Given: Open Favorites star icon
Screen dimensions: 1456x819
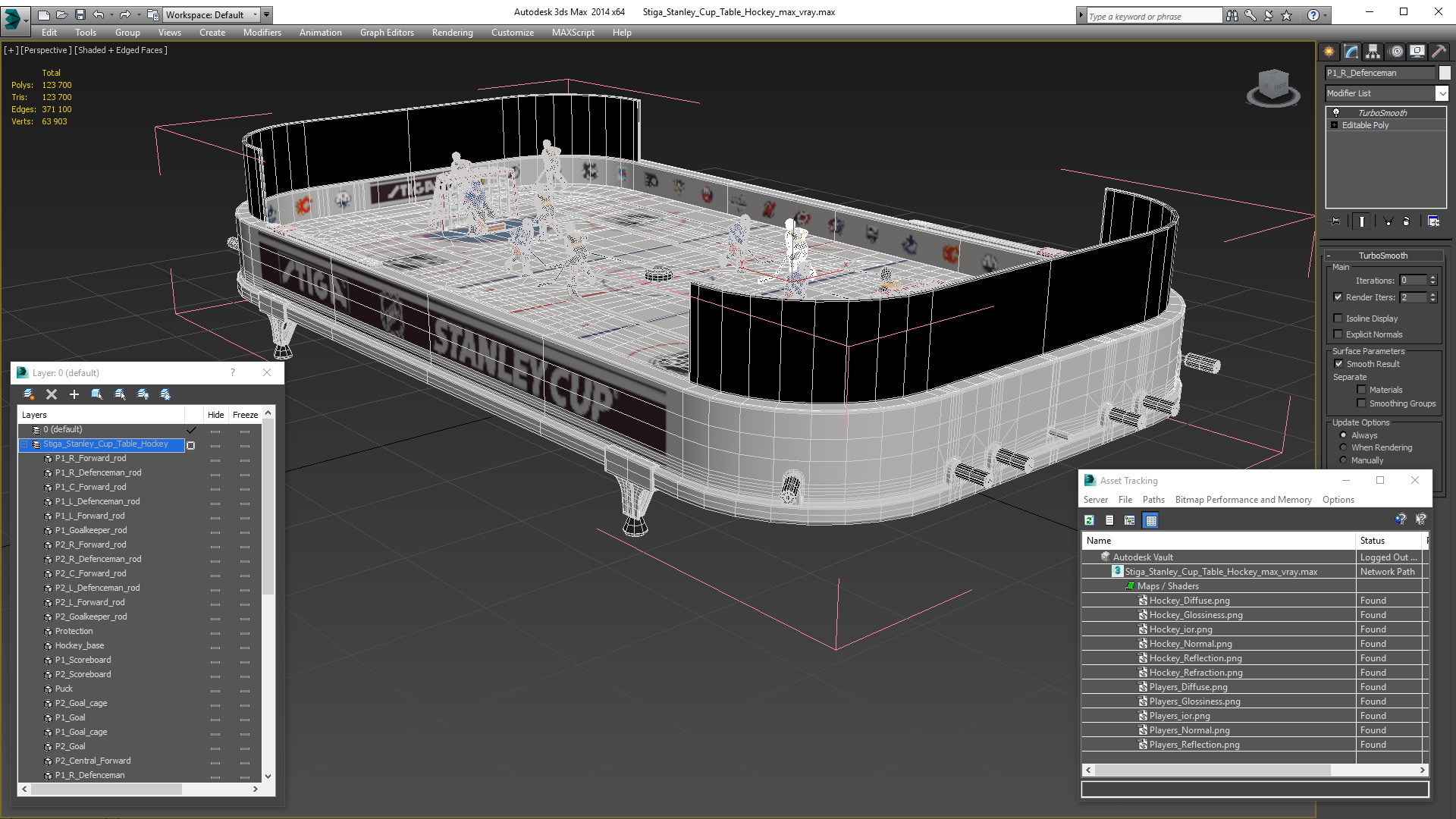Looking at the screenshot, I should coord(1287,15).
